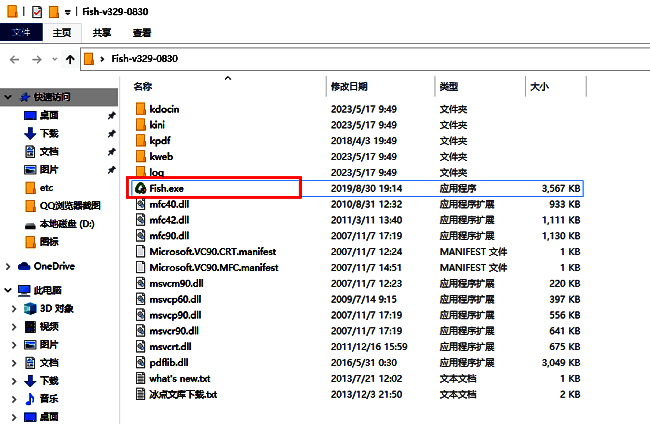
Task: Click the Fish.exe application icon
Action: pyautogui.click(x=141, y=188)
